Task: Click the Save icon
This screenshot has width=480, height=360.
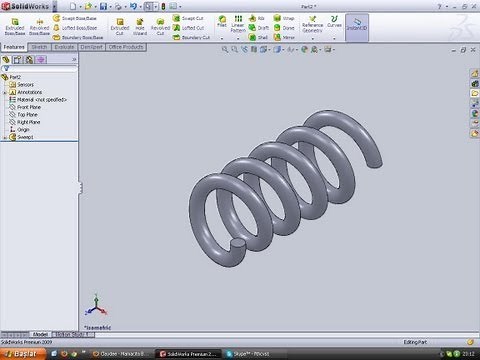Action: (103, 6)
